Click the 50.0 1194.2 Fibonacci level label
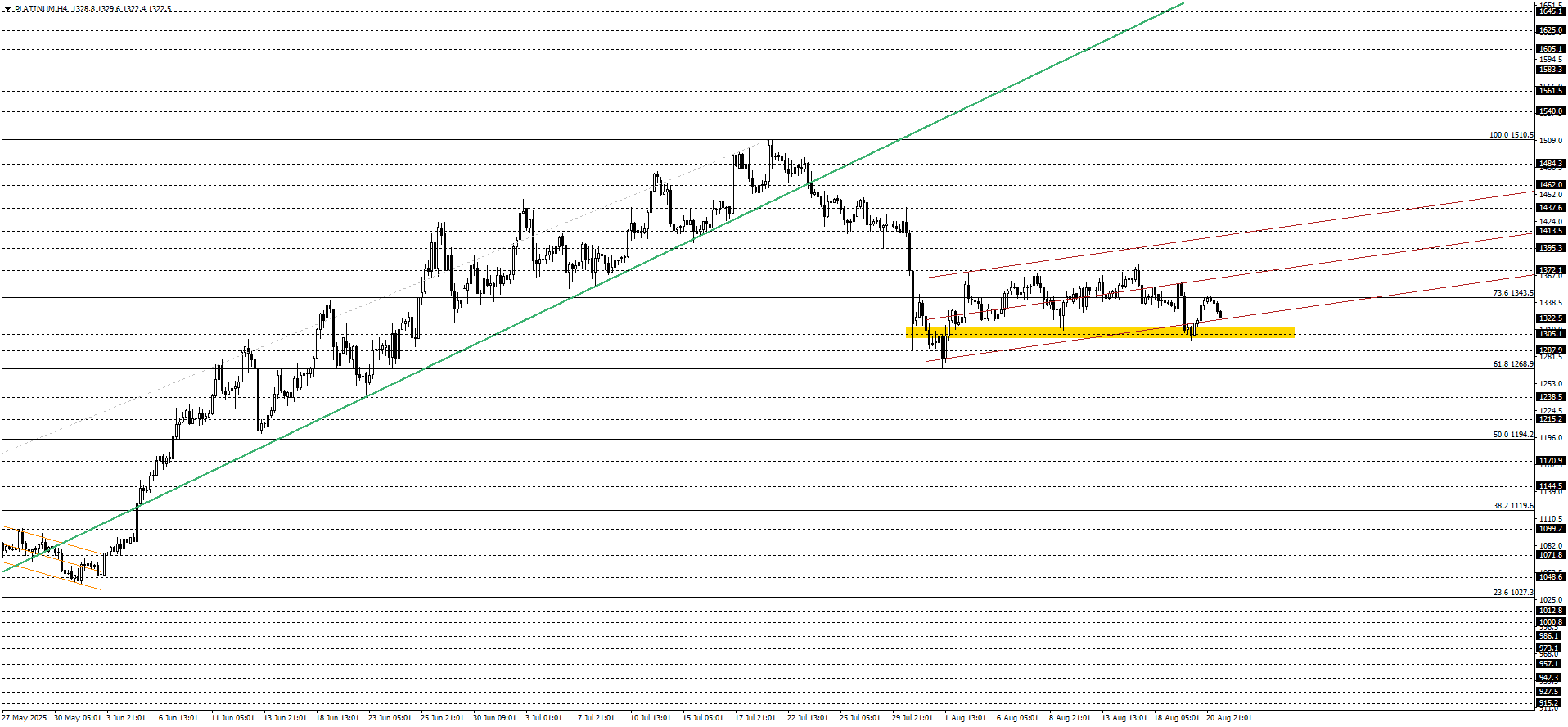Screen dimensions: 1568x727 [x=1512, y=435]
